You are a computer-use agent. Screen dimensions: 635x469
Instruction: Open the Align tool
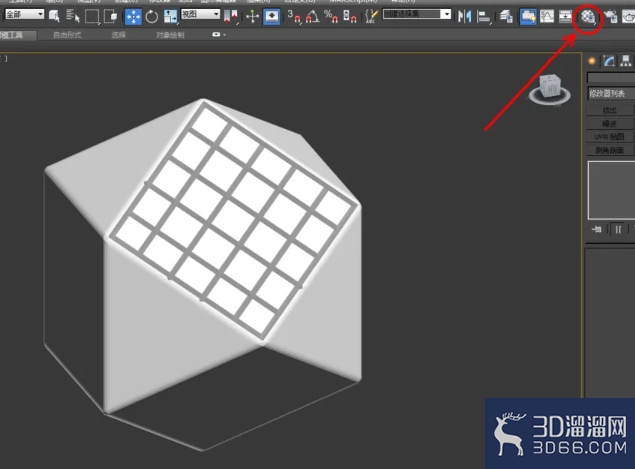(483, 17)
